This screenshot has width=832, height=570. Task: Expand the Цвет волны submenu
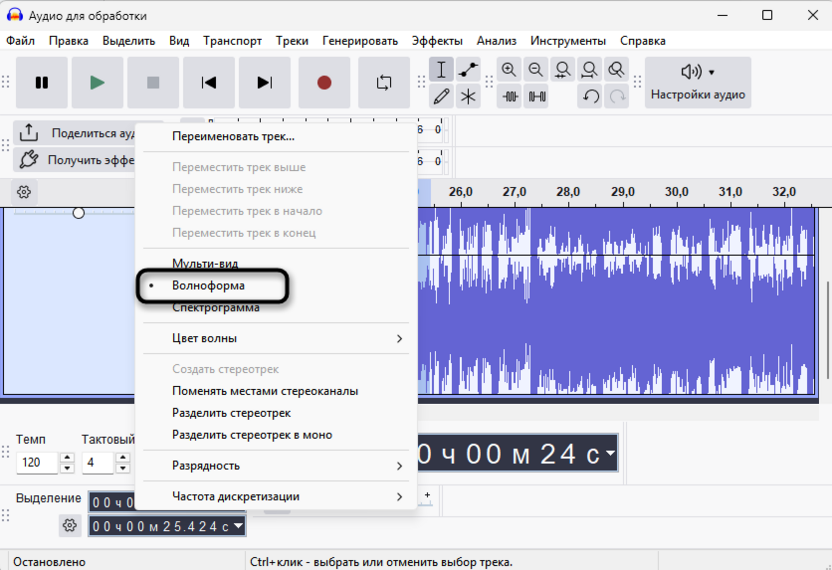276,338
